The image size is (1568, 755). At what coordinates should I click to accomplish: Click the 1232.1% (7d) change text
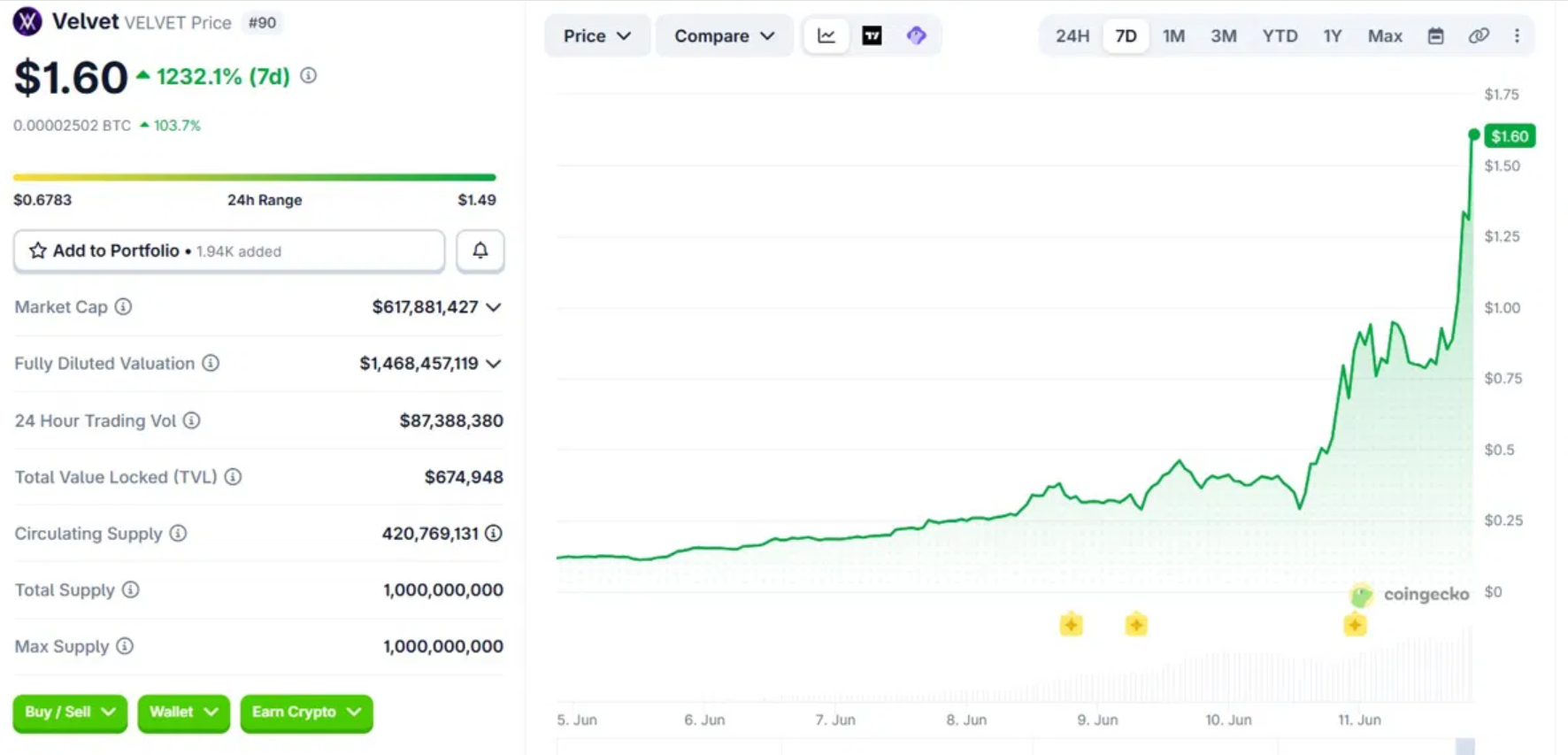click(223, 76)
